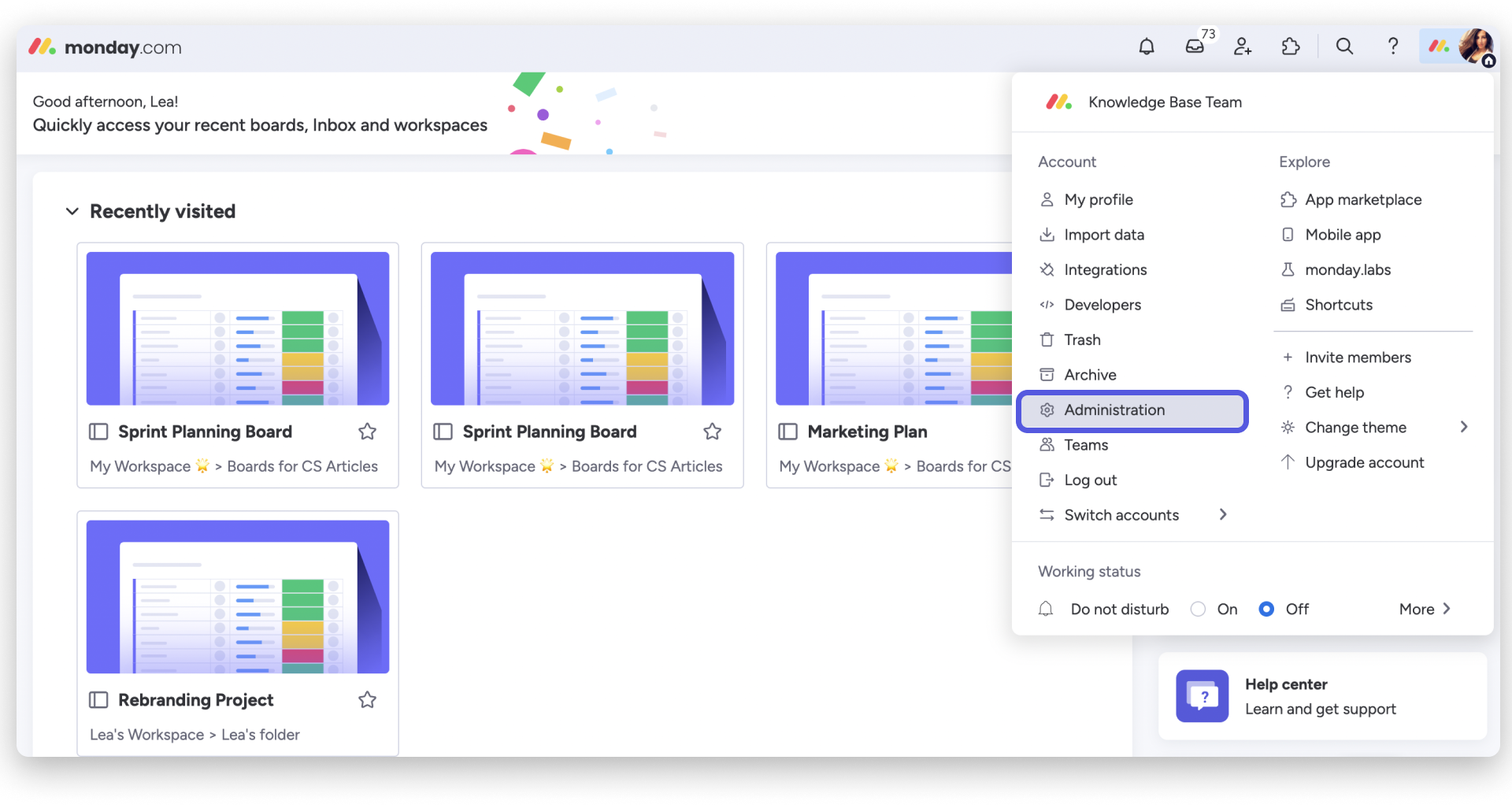This screenshot has width=1512, height=808.
Task: Click the help question mark in top bar
Action: pyautogui.click(x=1392, y=46)
